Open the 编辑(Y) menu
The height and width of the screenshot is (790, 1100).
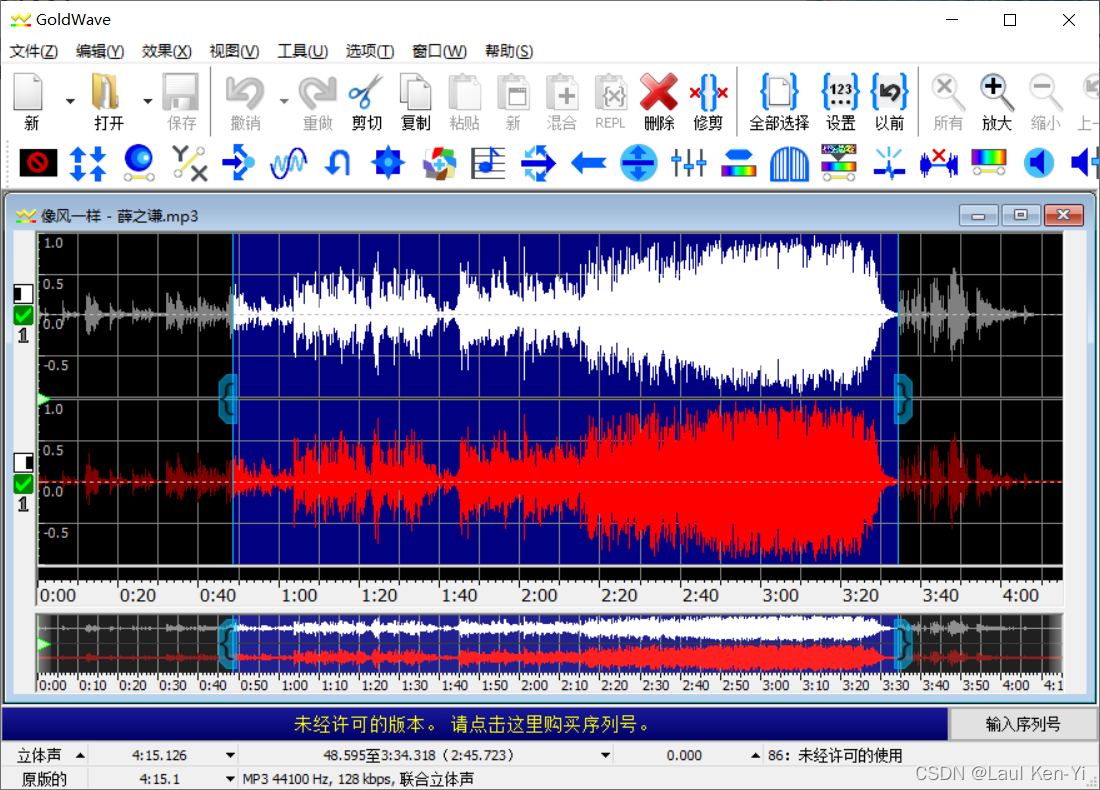(x=100, y=51)
